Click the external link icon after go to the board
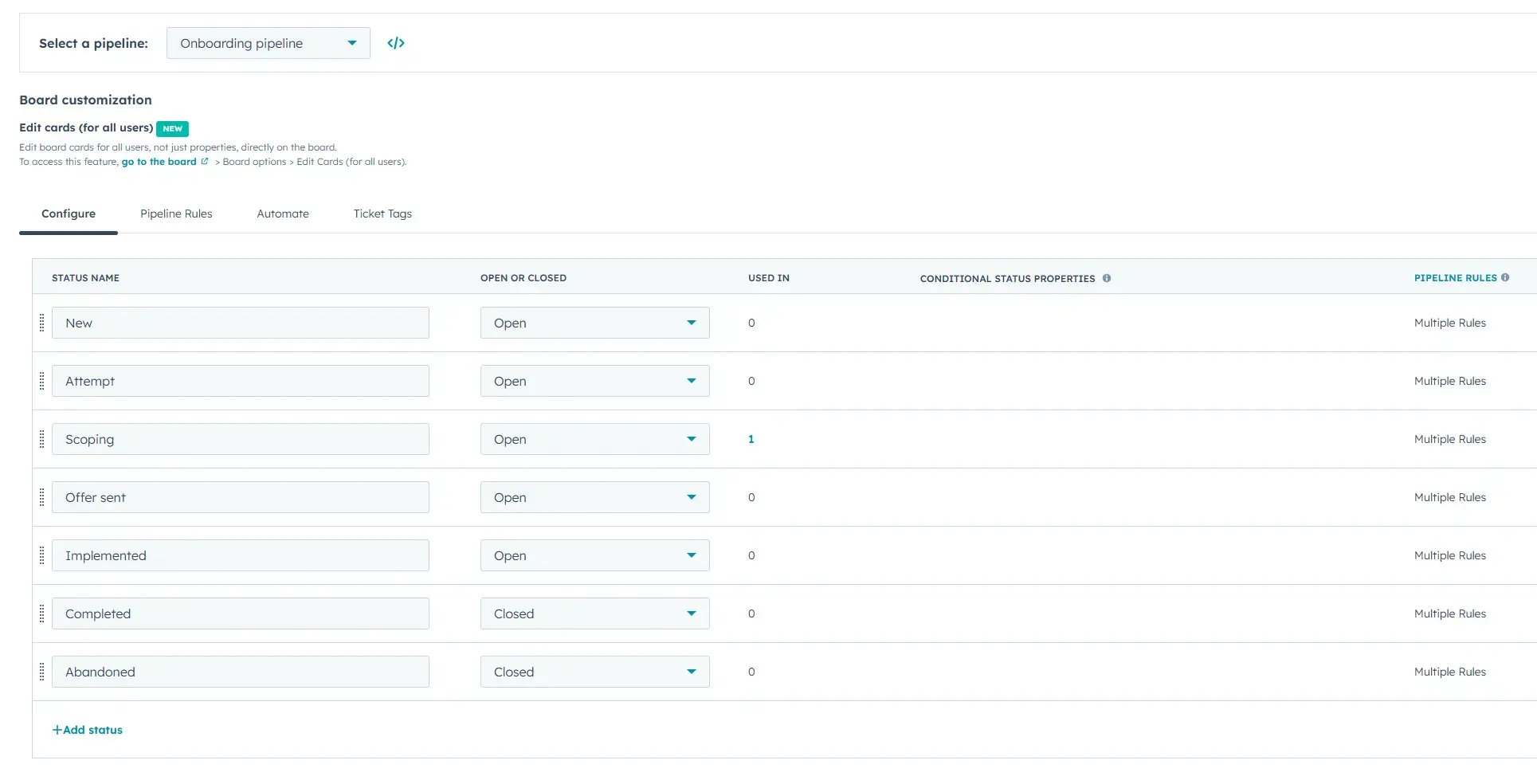Image resolution: width=1537 pixels, height=784 pixels. (206, 161)
